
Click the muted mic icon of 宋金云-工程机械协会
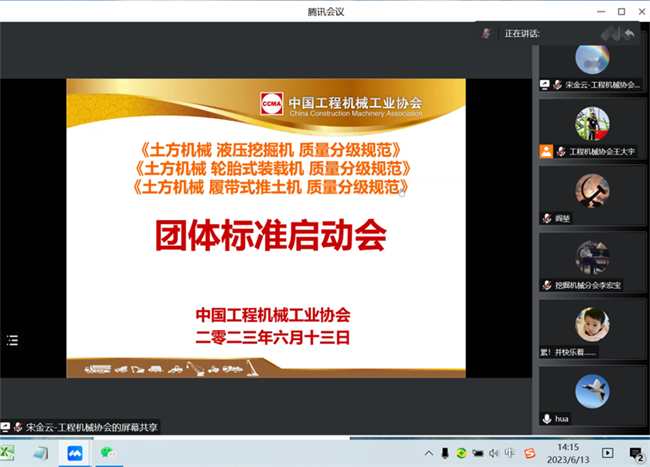tap(557, 85)
